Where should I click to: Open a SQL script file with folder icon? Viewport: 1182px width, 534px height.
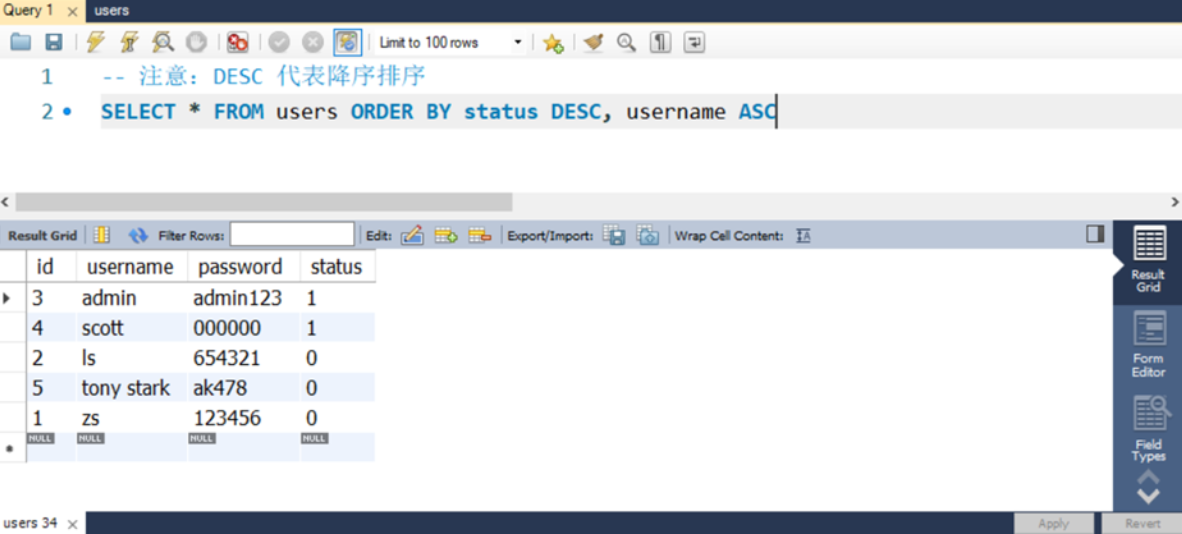tap(20, 42)
